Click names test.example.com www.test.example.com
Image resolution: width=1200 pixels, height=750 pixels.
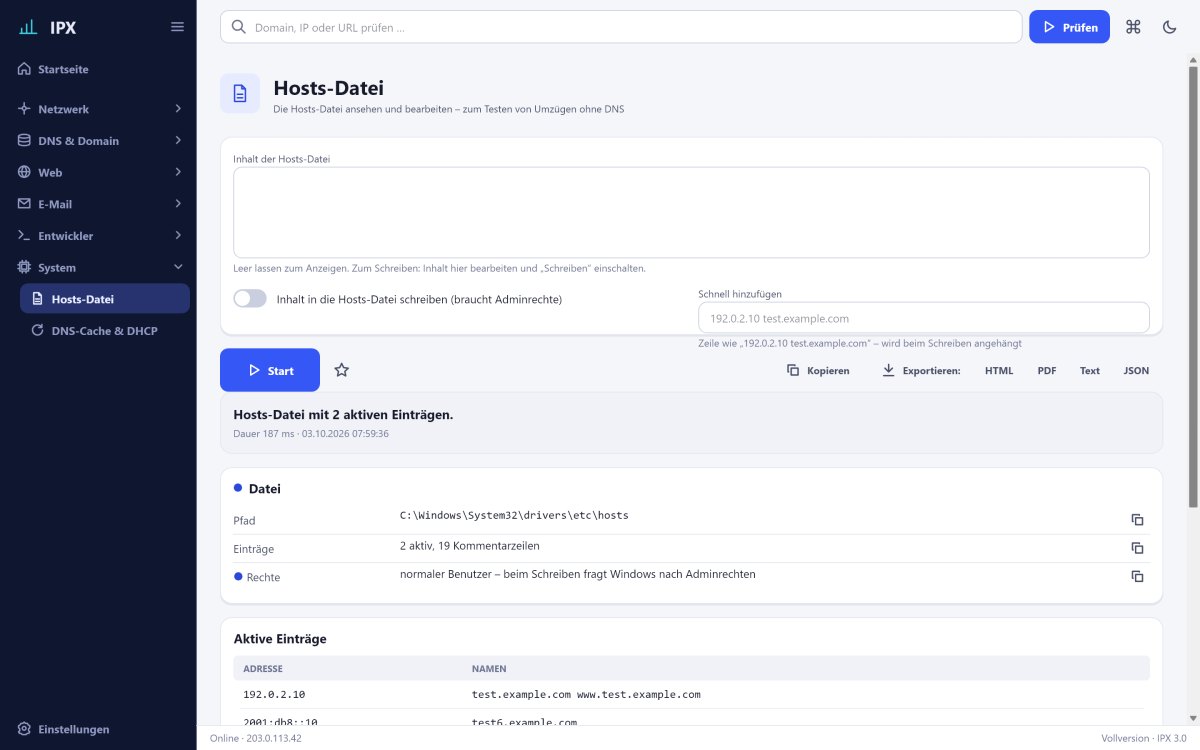(x=586, y=694)
